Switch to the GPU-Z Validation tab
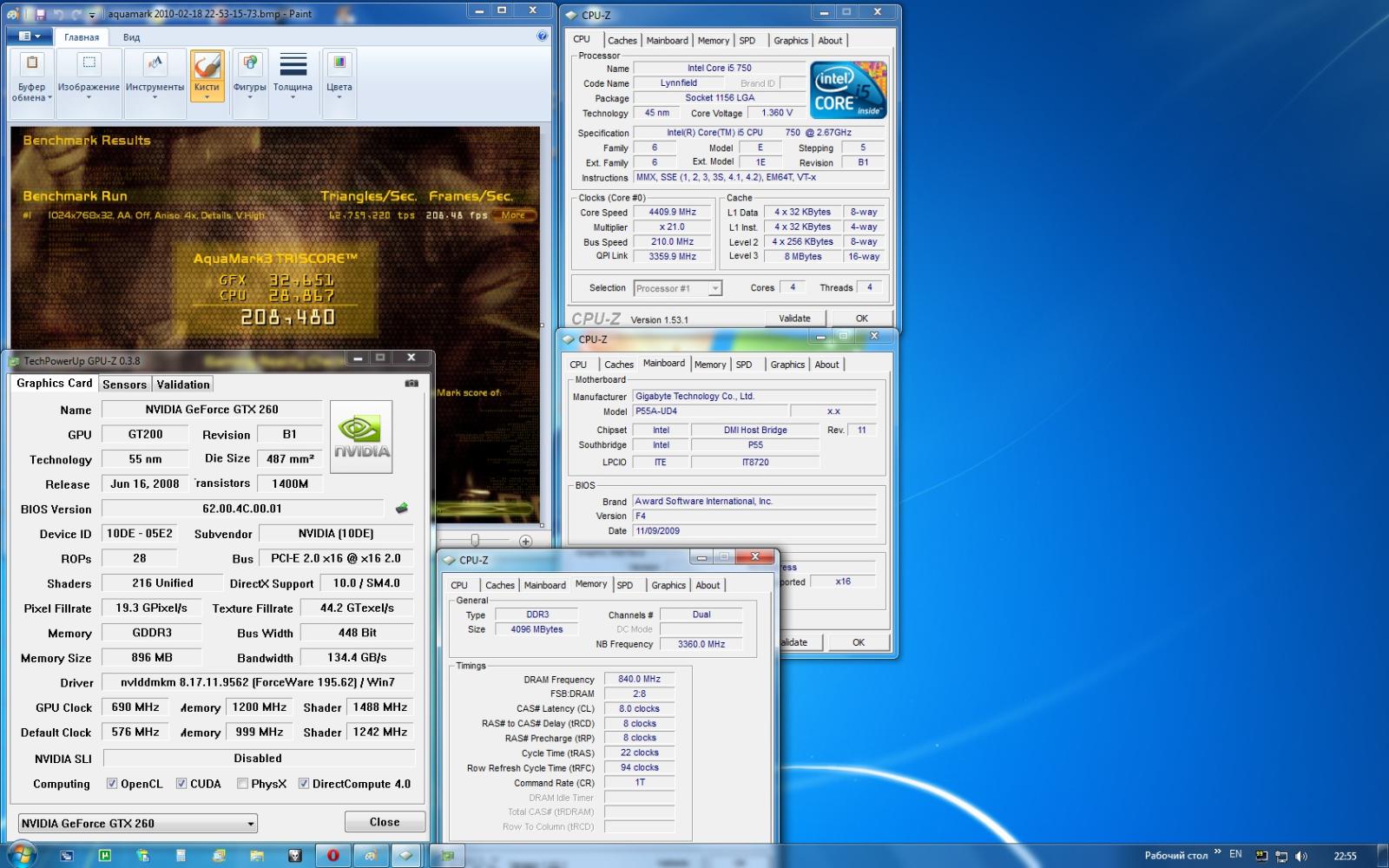Viewport: 1389px width, 868px height. tap(183, 385)
